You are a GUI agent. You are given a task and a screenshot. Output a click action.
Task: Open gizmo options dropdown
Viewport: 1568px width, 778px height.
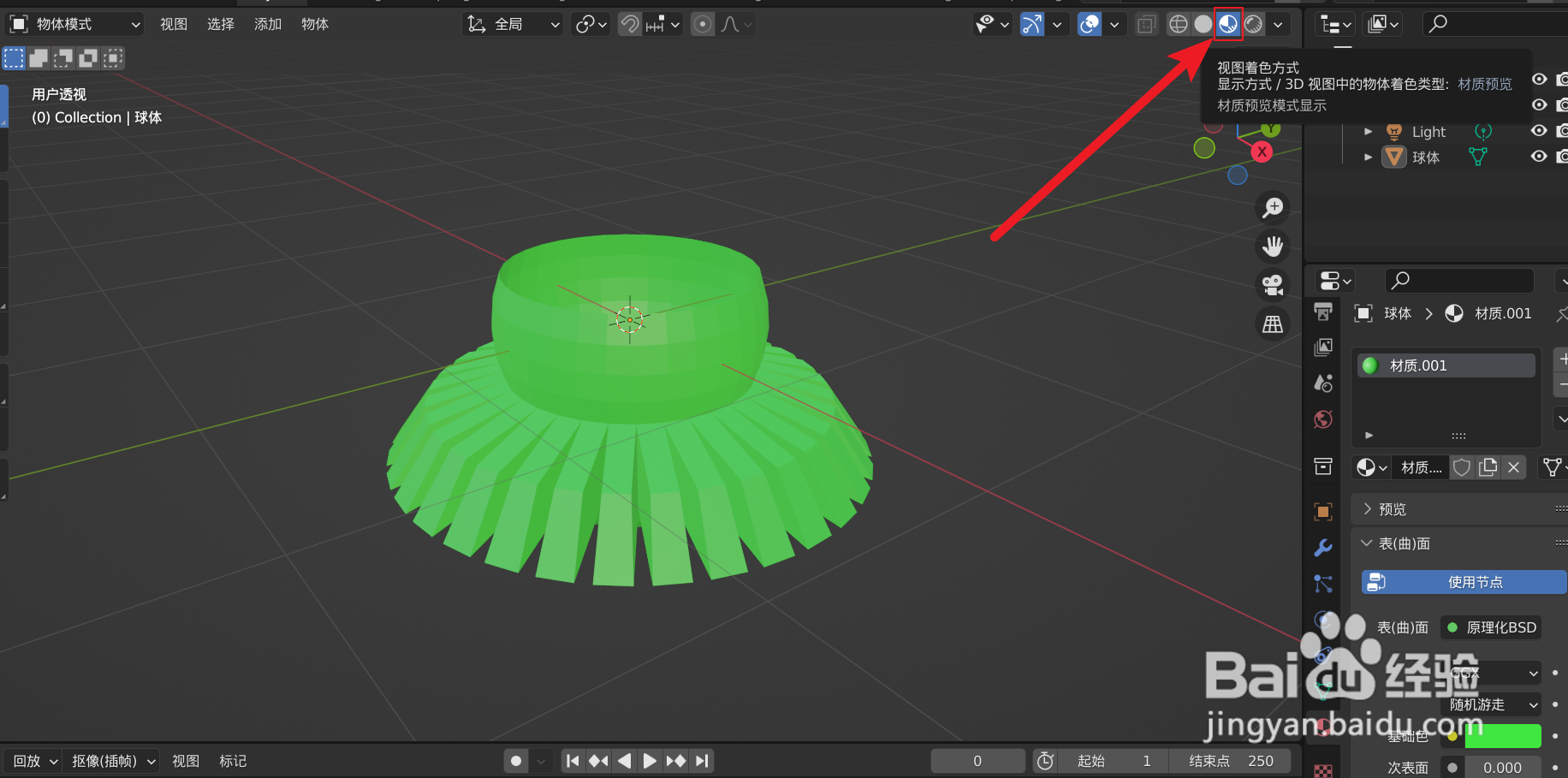1057,24
